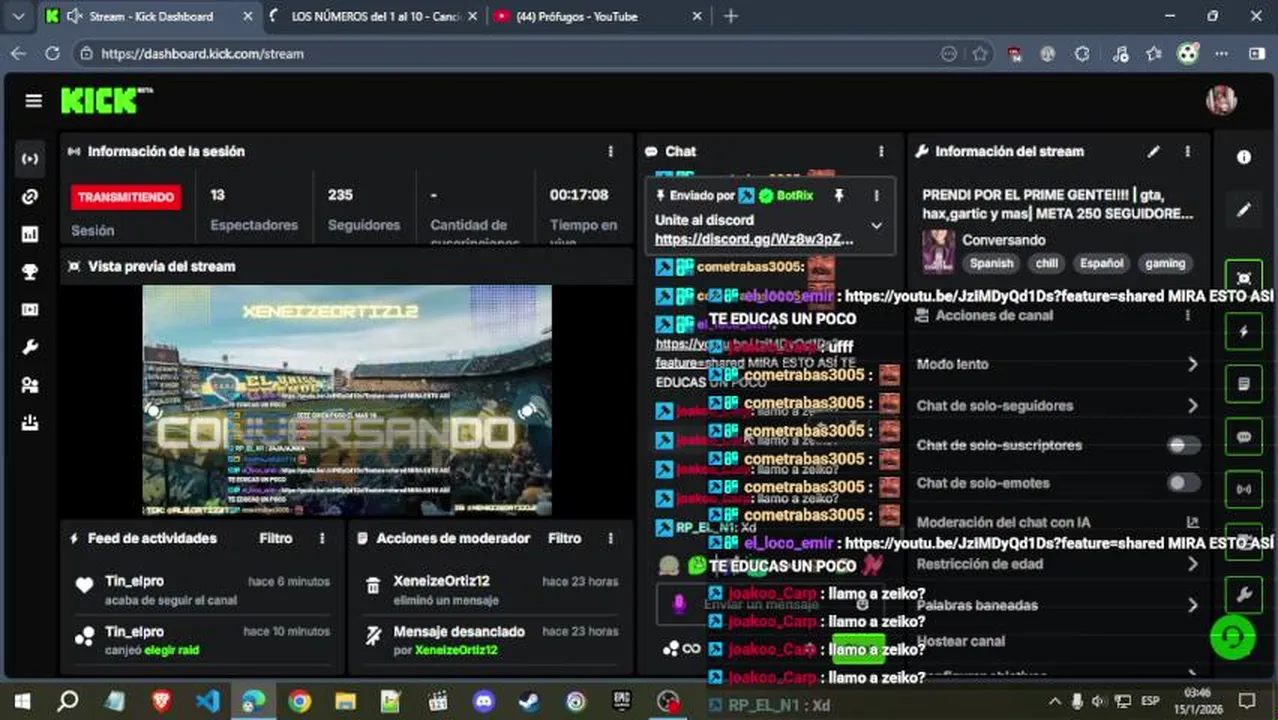
Task: Open pinned BotRix message three-dot menu
Action: tap(876, 196)
